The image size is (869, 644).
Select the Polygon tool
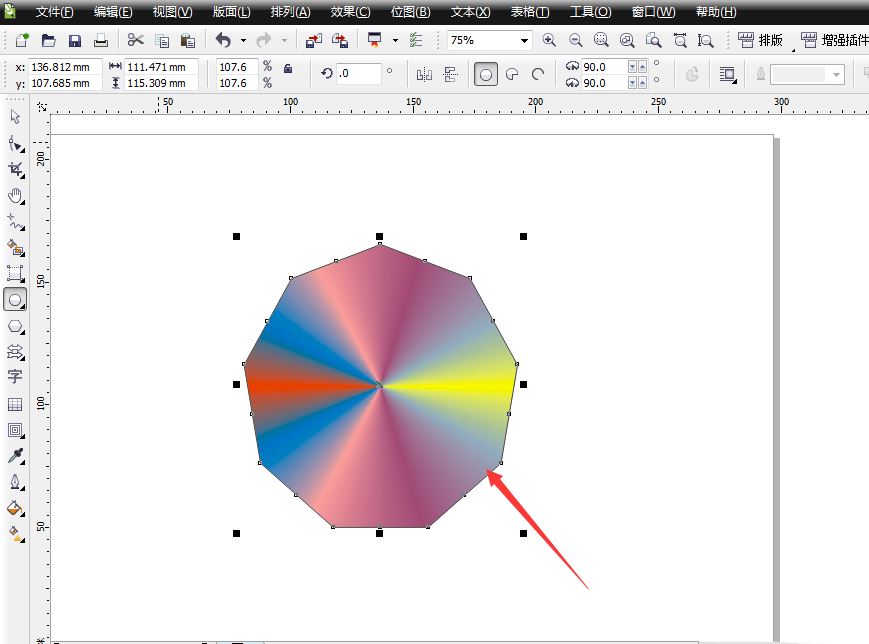(x=14, y=325)
